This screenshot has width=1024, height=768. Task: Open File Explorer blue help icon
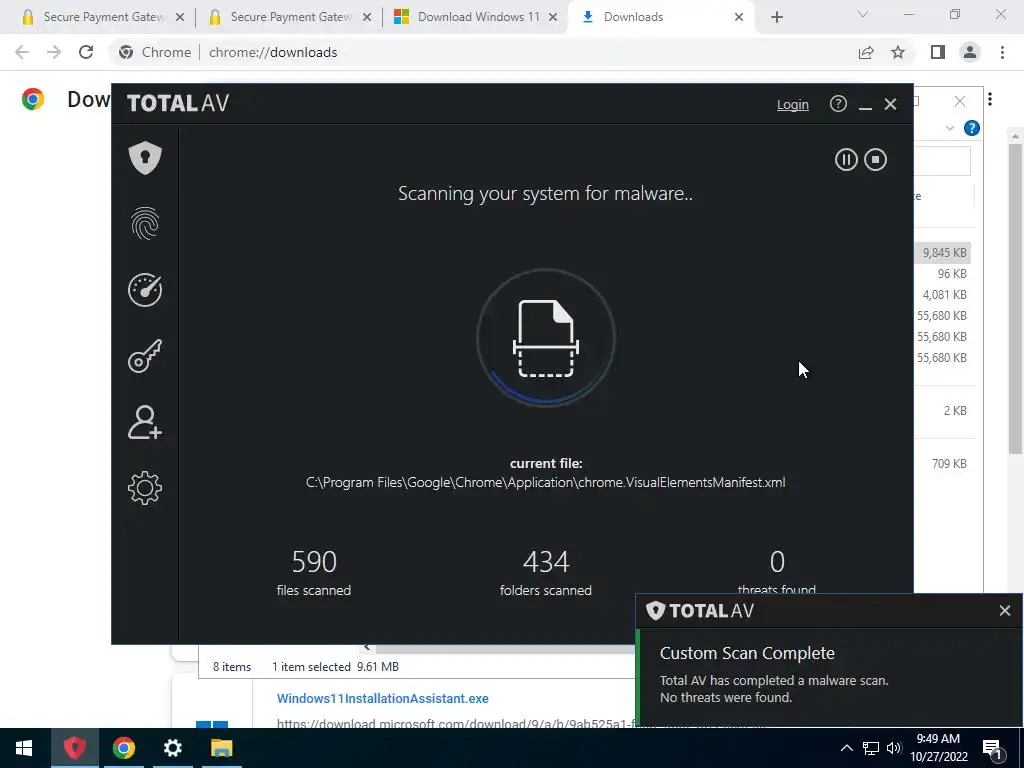972,128
